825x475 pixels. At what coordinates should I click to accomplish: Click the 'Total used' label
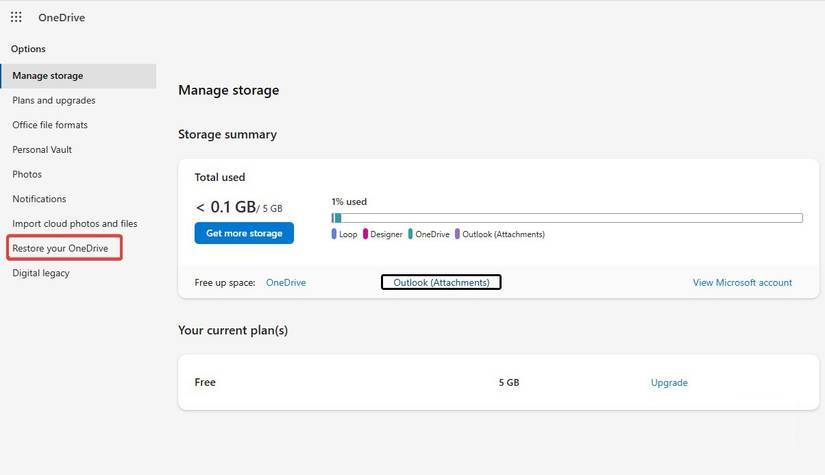coord(219,177)
